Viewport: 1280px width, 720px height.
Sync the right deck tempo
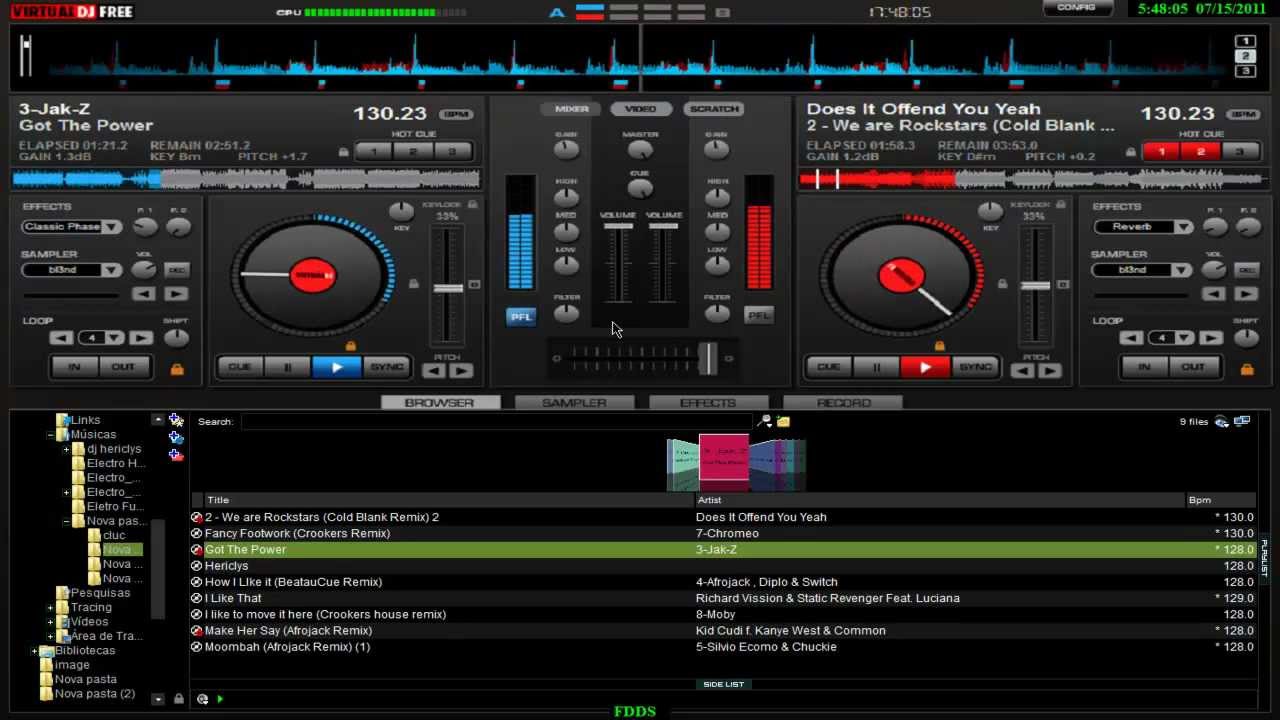(x=976, y=367)
